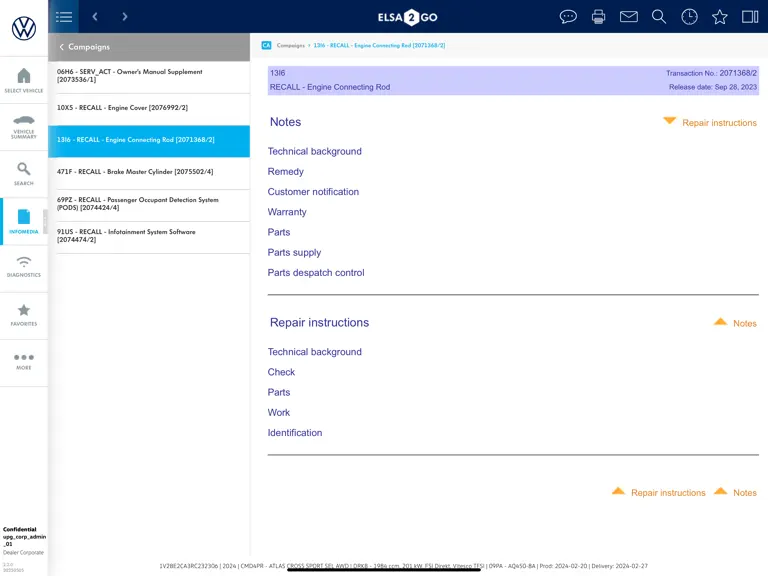The height and width of the screenshot is (576, 768).
Task: Go back with the left arrow
Action: [95, 17]
